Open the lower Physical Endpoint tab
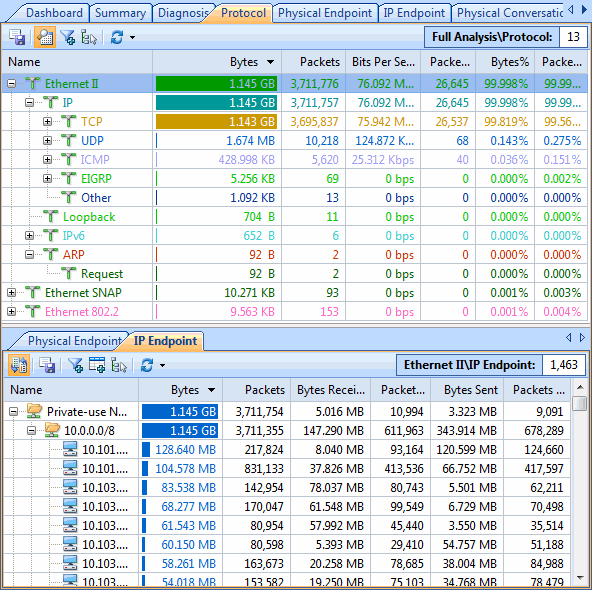592x590 pixels. (x=74, y=341)
